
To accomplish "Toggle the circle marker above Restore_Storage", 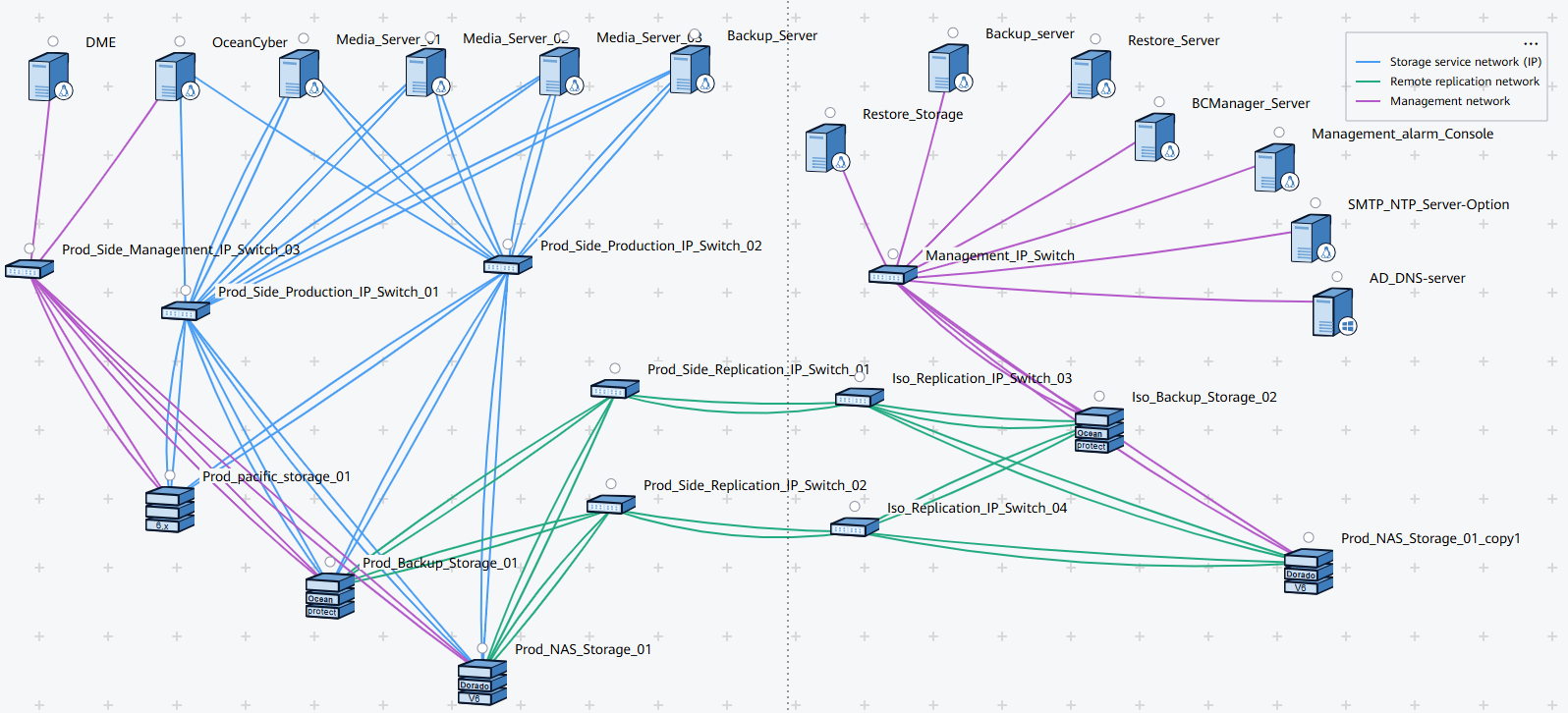I will tap(830, 113).
